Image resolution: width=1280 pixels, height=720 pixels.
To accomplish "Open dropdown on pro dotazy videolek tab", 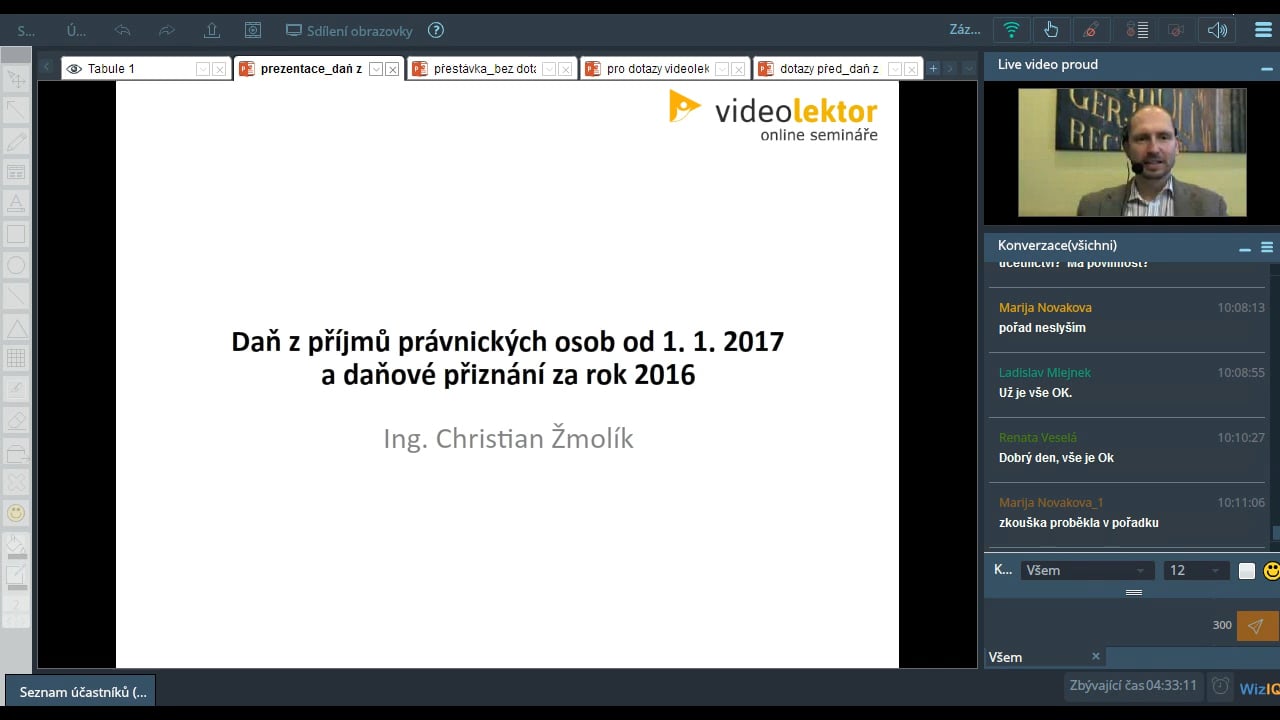I will click(x=722, y=69).
